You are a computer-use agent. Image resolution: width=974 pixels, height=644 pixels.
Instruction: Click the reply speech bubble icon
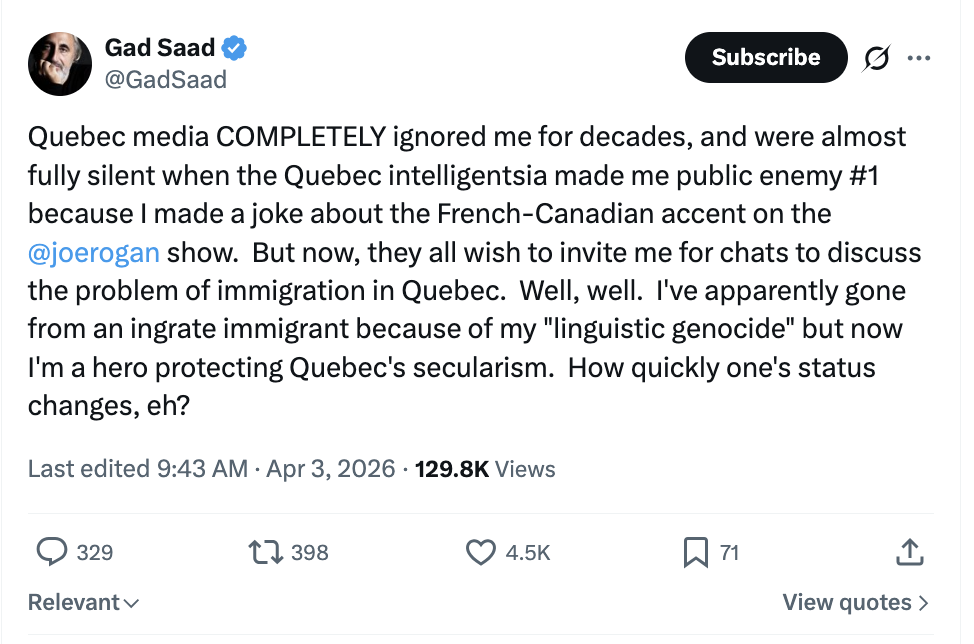[x=51, y=551]
